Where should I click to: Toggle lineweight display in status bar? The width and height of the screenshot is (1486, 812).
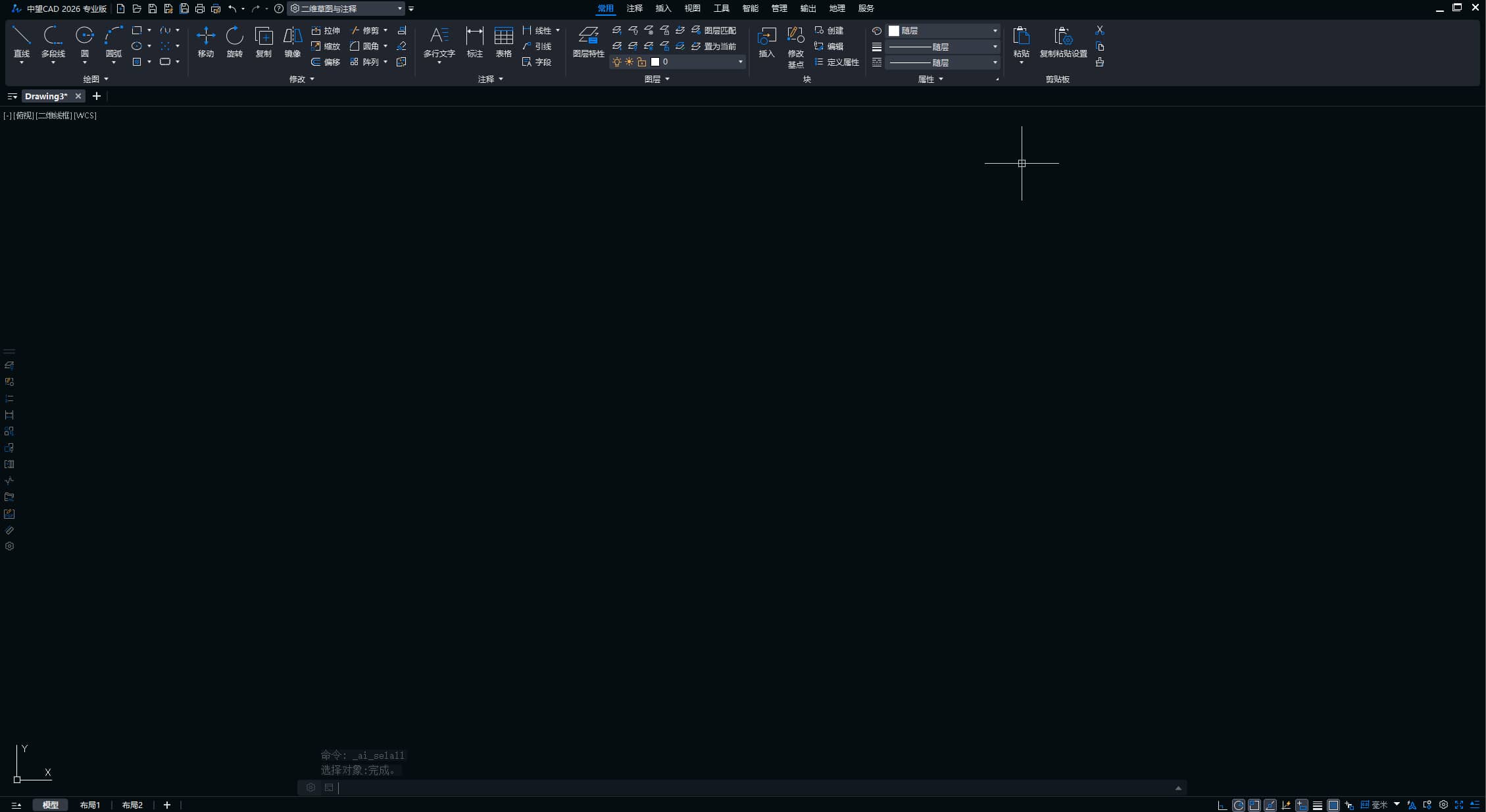tap(1318, 805)
